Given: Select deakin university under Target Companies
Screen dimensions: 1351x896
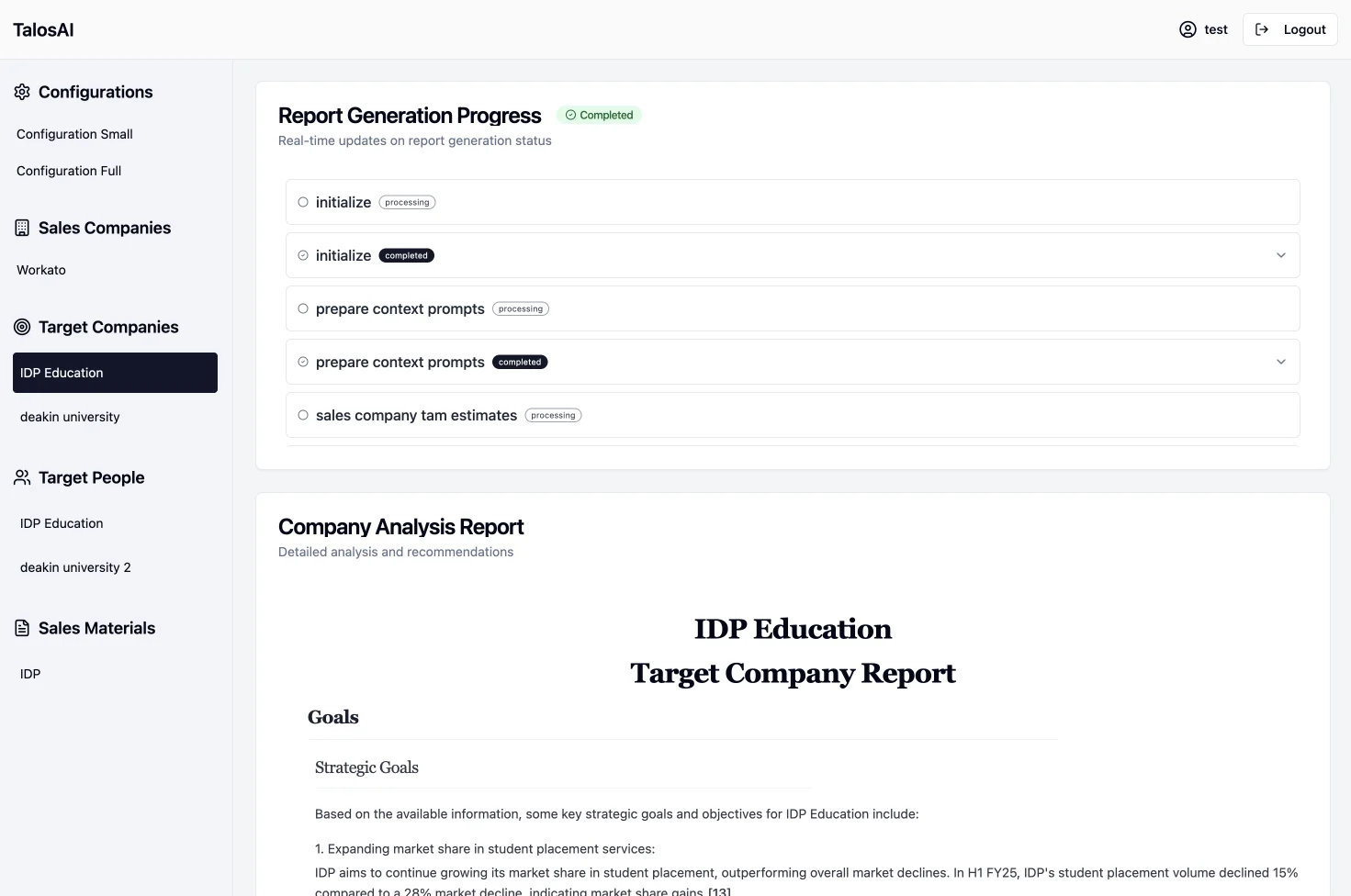Looking at the screenshot, I should (x=70, y=417).
